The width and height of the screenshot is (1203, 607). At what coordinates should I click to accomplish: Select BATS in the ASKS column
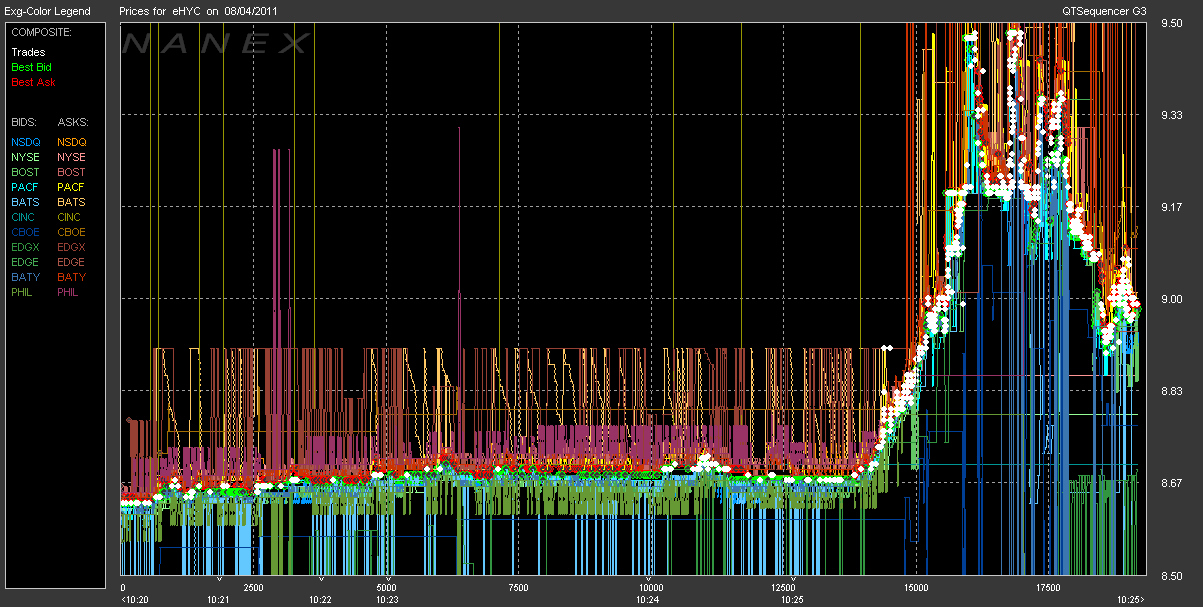point(72,202)
